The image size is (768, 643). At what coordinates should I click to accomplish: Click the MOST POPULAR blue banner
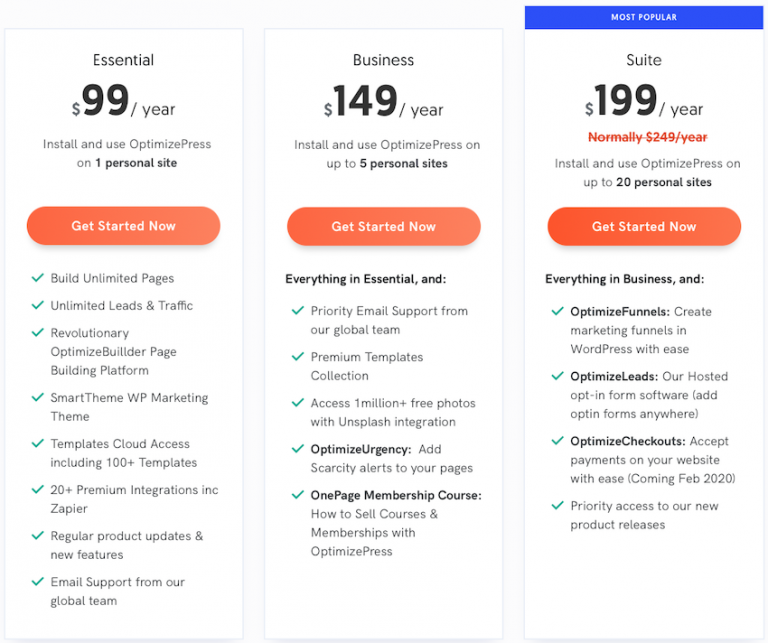pos(644,17)
